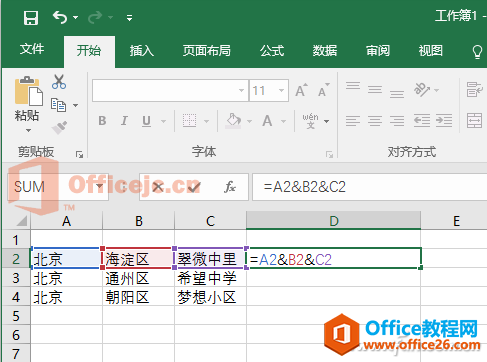This screenshot has height=362, width=487.
Task: Open the 页面布局 tab
Action: tap(207, 51)
